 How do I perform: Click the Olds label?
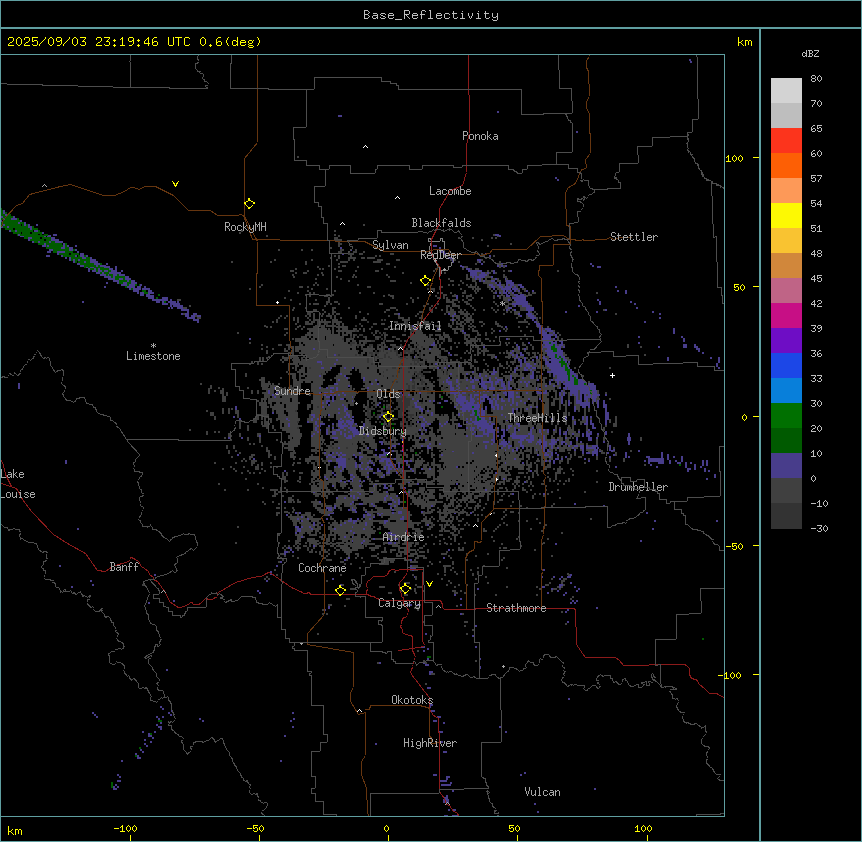(388, 394)
